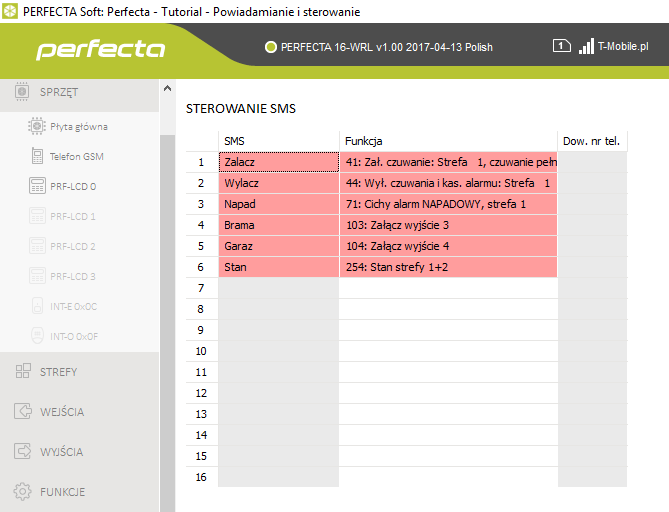Click the T-Mobile.pl operator label
The height and width of the screenshot is (512, 669).
tap(623, 46)
